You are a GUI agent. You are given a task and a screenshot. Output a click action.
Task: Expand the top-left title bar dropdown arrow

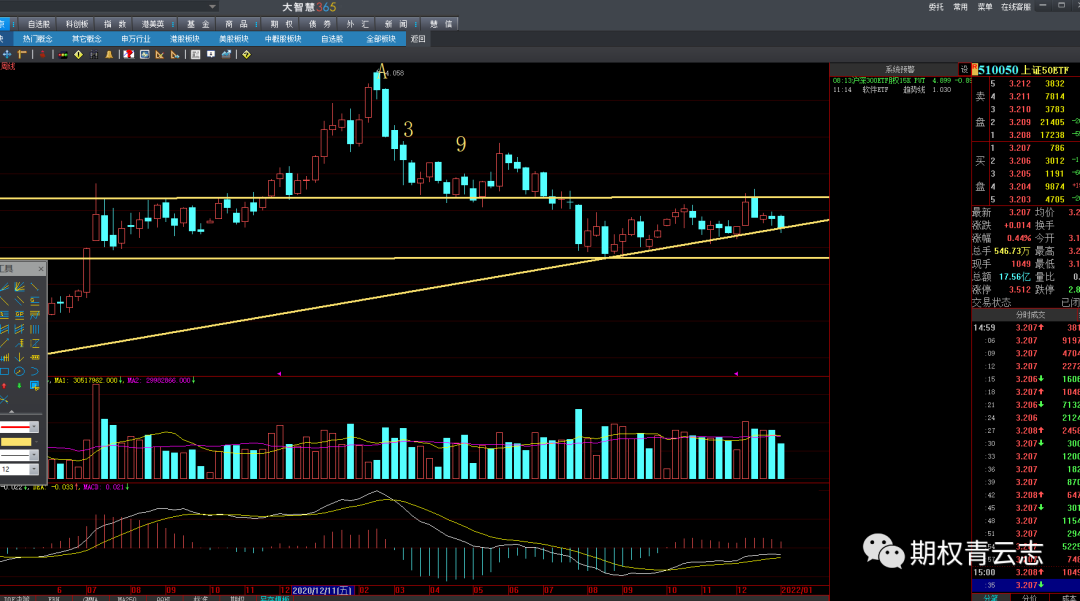pos(213,7)
